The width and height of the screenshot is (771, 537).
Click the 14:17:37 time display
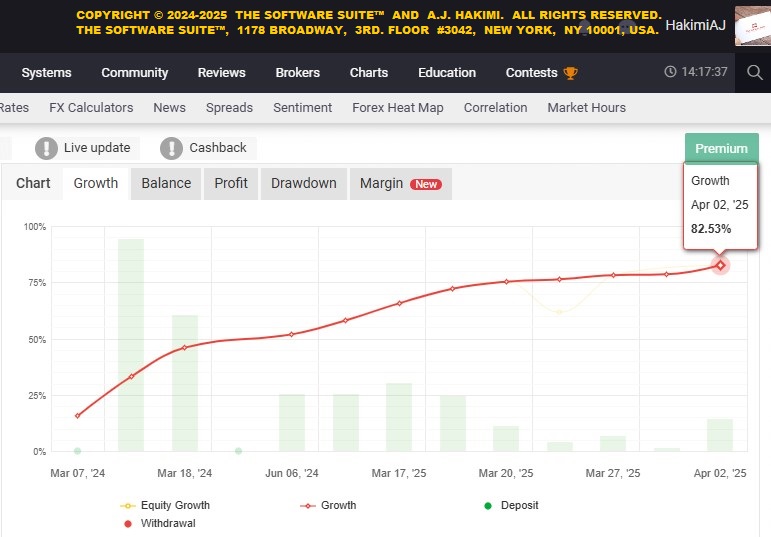coord(704,72)
